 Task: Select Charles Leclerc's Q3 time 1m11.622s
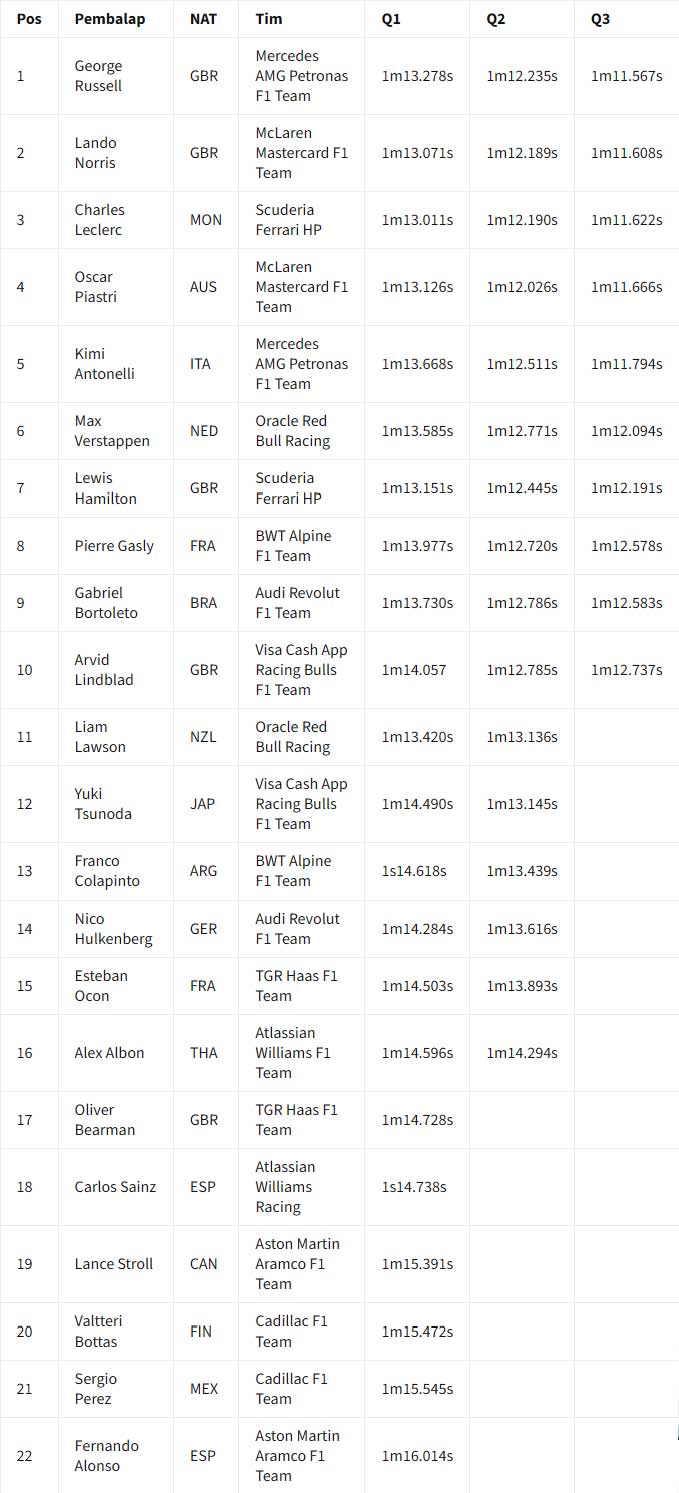626,220
